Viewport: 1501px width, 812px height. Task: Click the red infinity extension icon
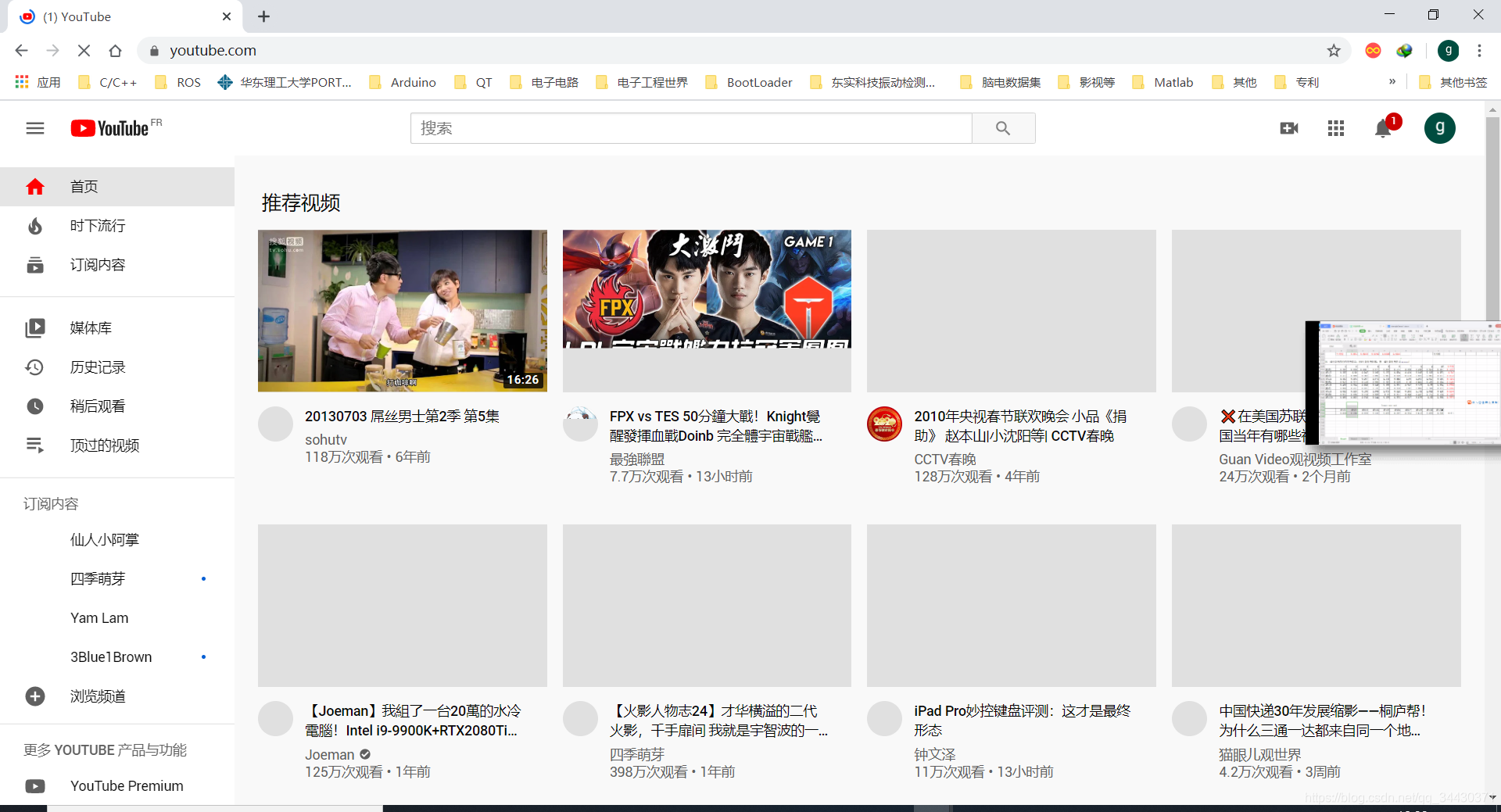tap(1373, 51)
